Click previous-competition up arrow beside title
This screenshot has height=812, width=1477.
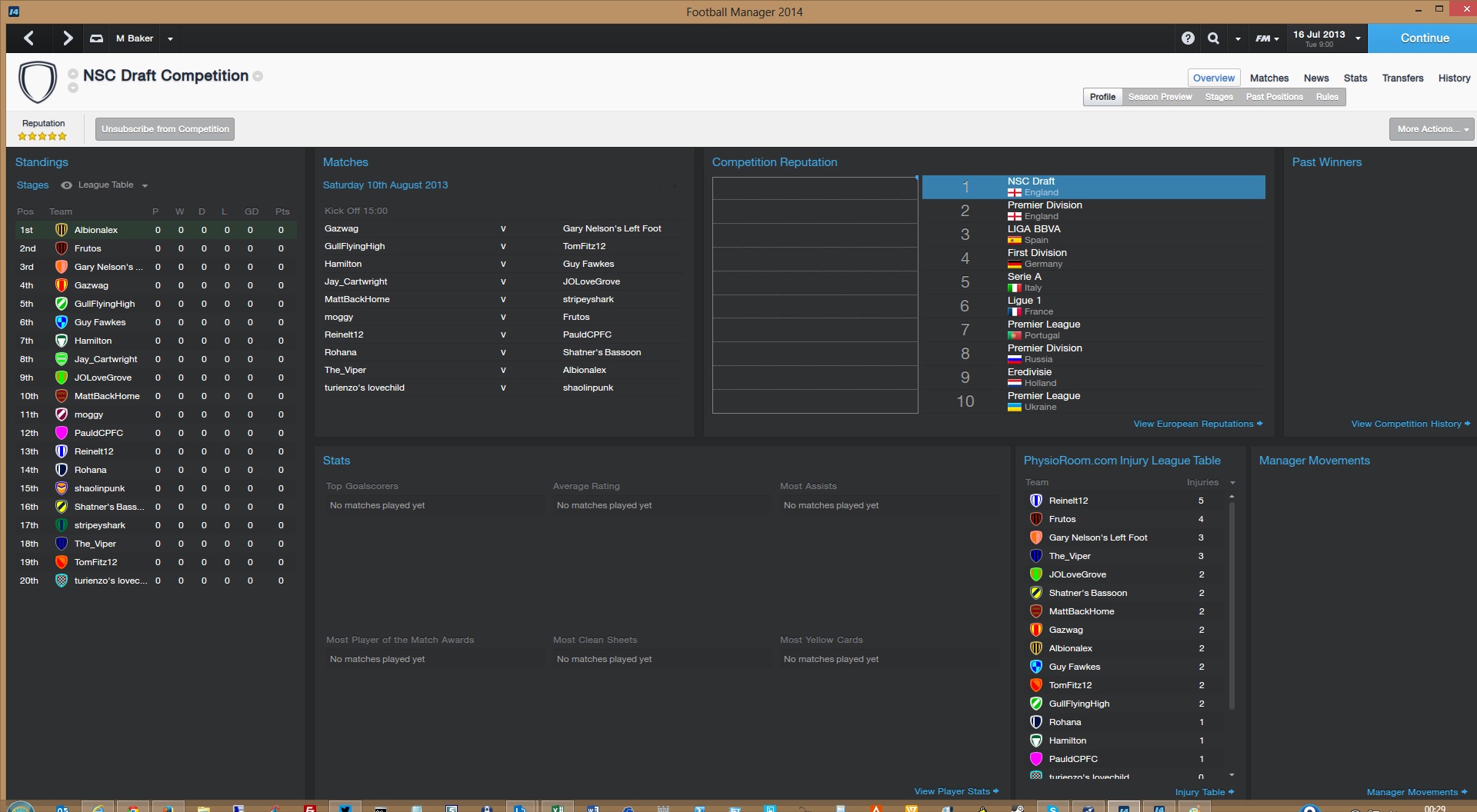pos(73,74)
